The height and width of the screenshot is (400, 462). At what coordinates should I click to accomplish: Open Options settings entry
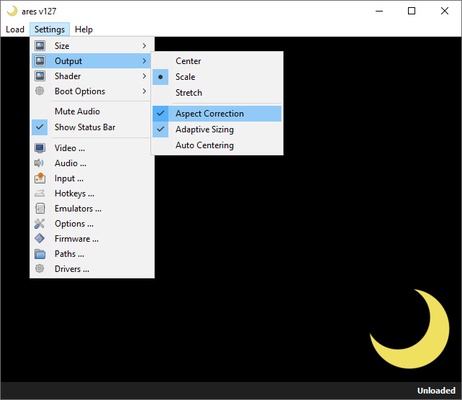(x=91, y=224)
